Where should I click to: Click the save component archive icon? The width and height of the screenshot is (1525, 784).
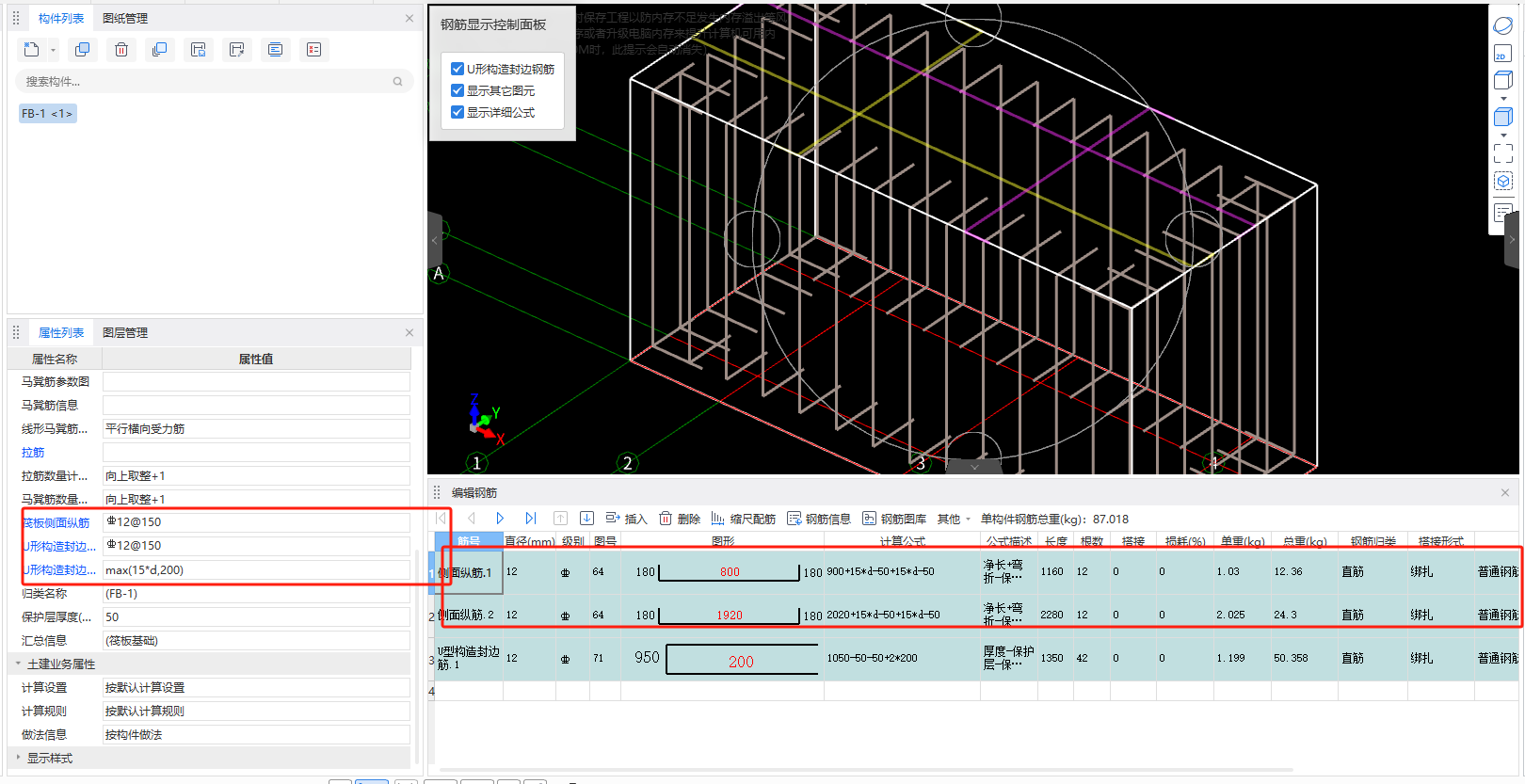[x=199, y=50]
